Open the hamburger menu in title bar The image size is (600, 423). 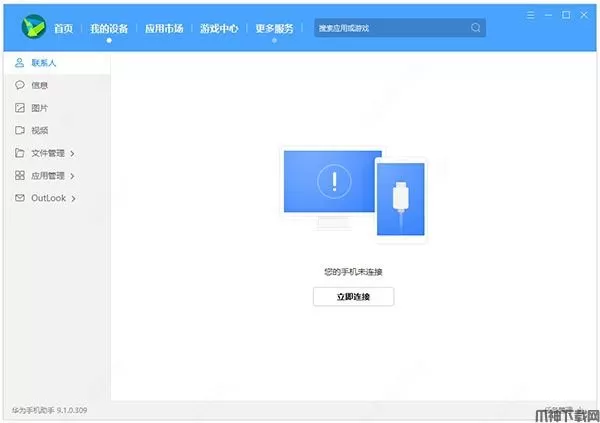(x=530, y=15)
